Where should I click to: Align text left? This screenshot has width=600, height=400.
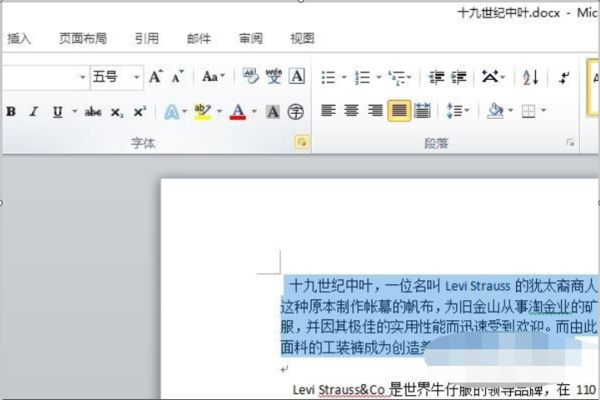click(328, 111)
